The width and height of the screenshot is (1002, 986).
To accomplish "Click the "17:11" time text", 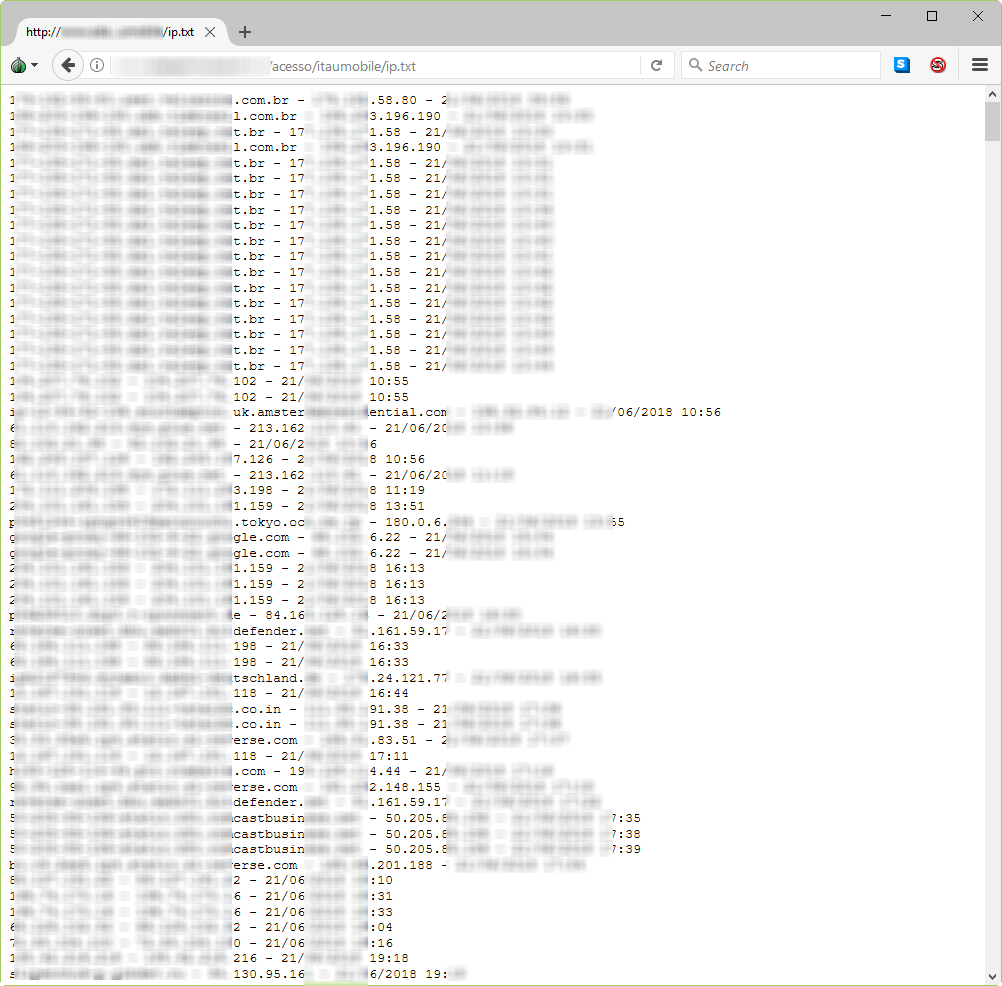I will [389, 756].
